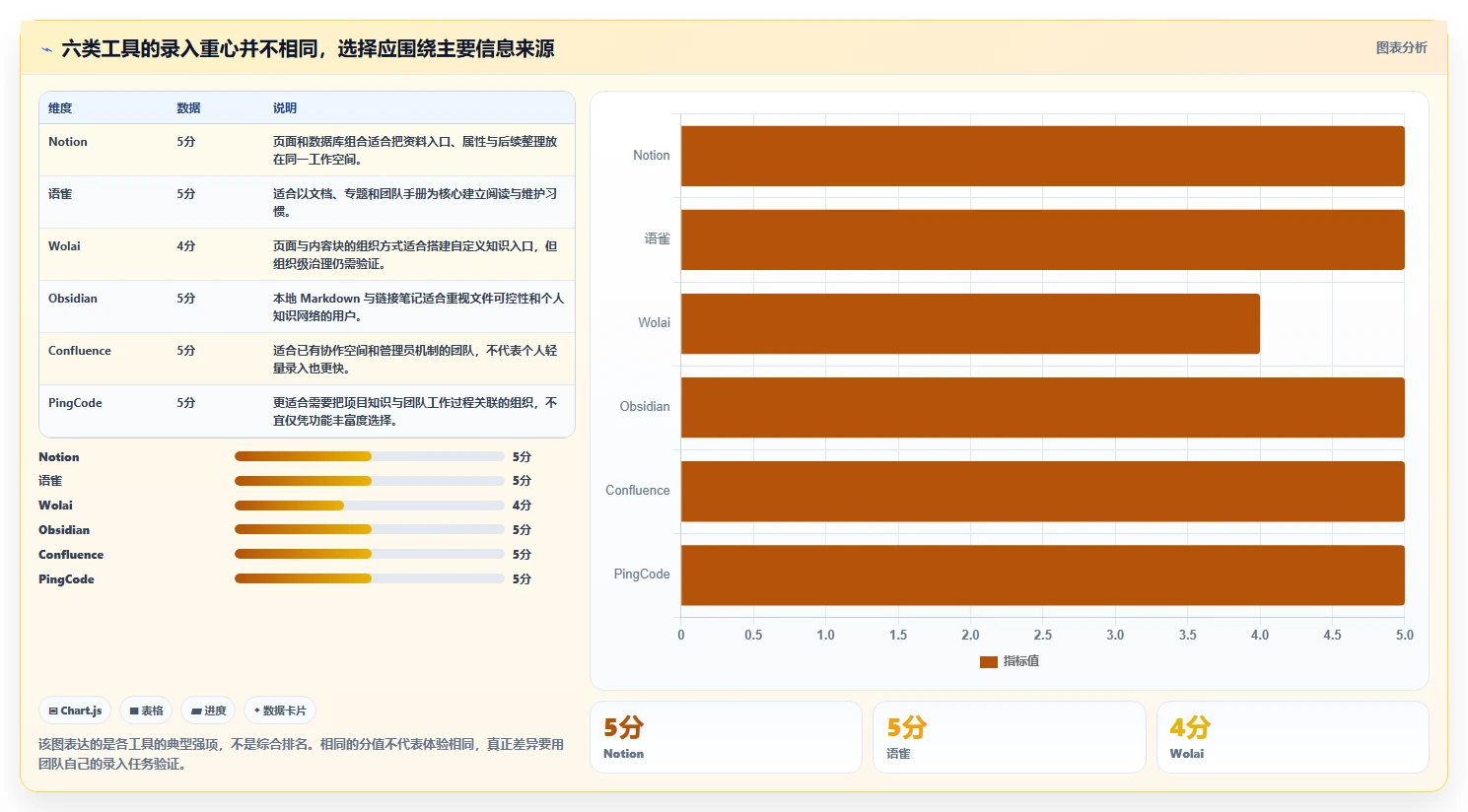Image resolution: width=1468 pixels, height=812 pixels.
Task: Select Wolai in the table's 维度 column
Action: click(x=64, y=246)
